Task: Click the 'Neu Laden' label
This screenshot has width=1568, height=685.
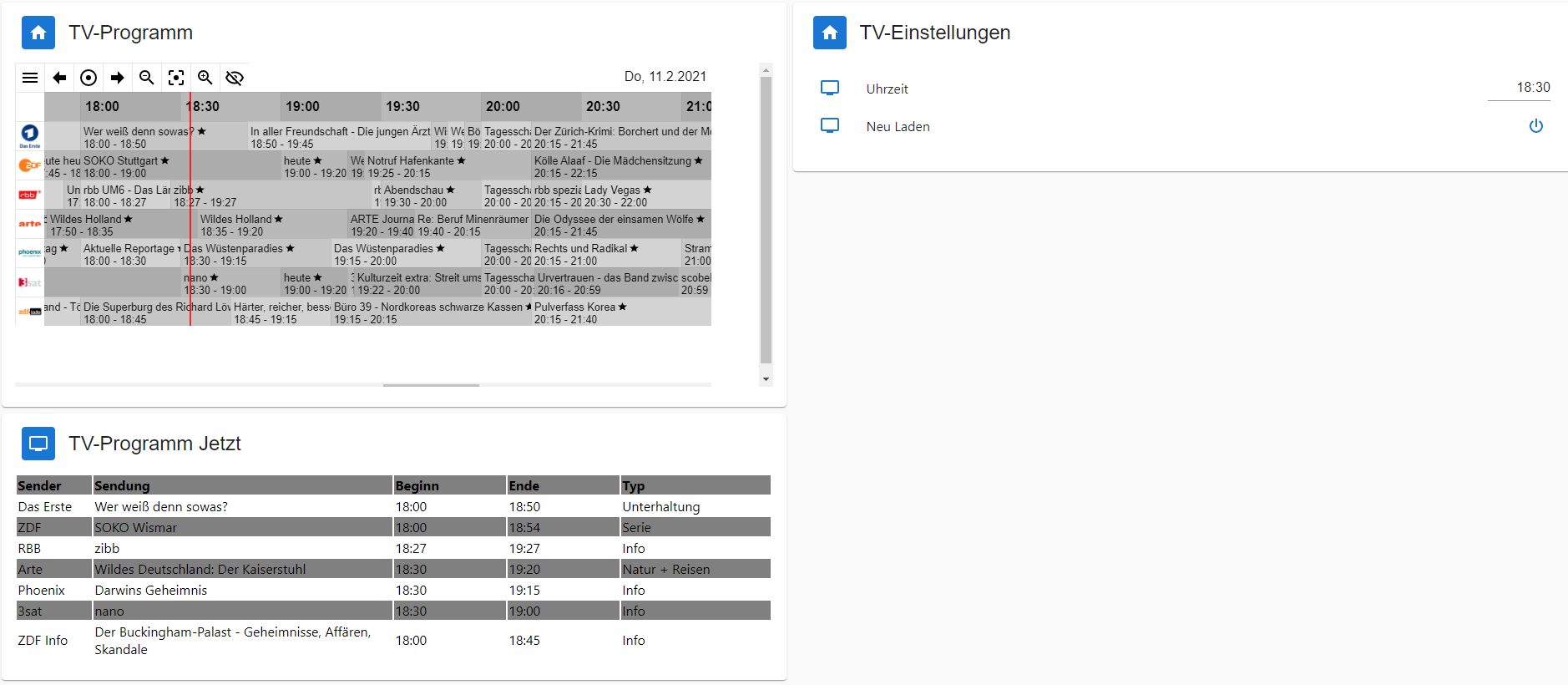Action: point(898,126)
